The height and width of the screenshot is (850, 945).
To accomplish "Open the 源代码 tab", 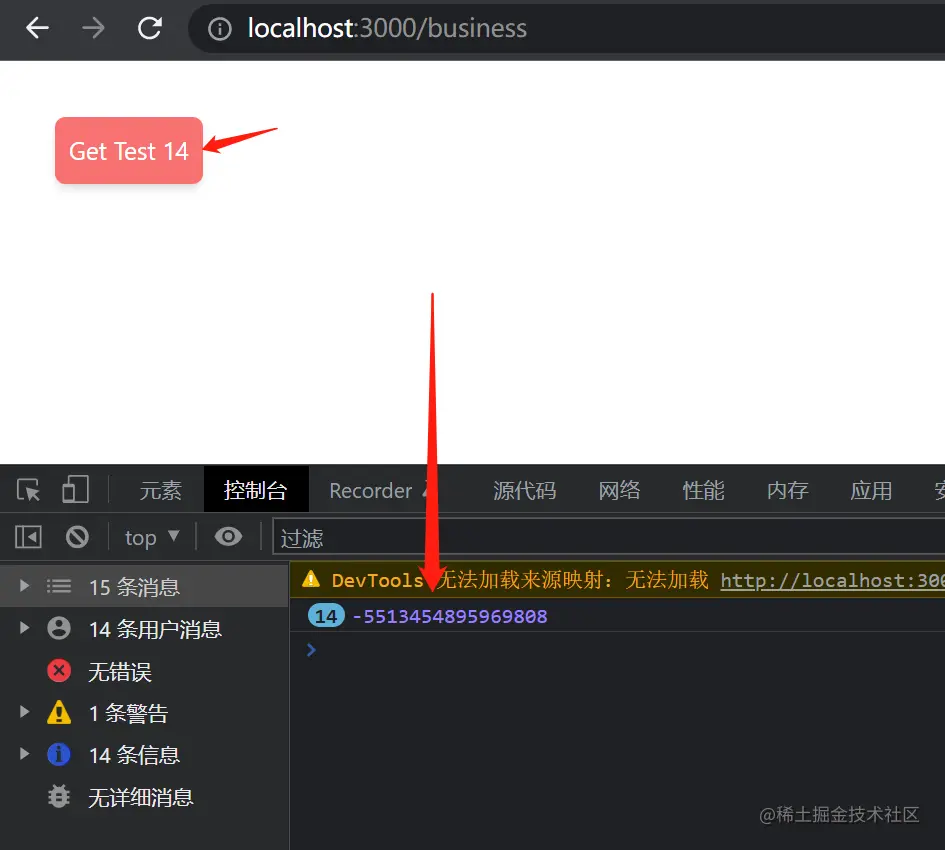I will click(524, 490).
